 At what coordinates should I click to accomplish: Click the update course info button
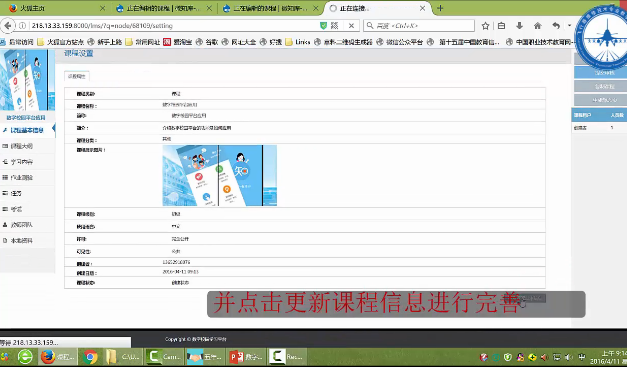(531, 298)
